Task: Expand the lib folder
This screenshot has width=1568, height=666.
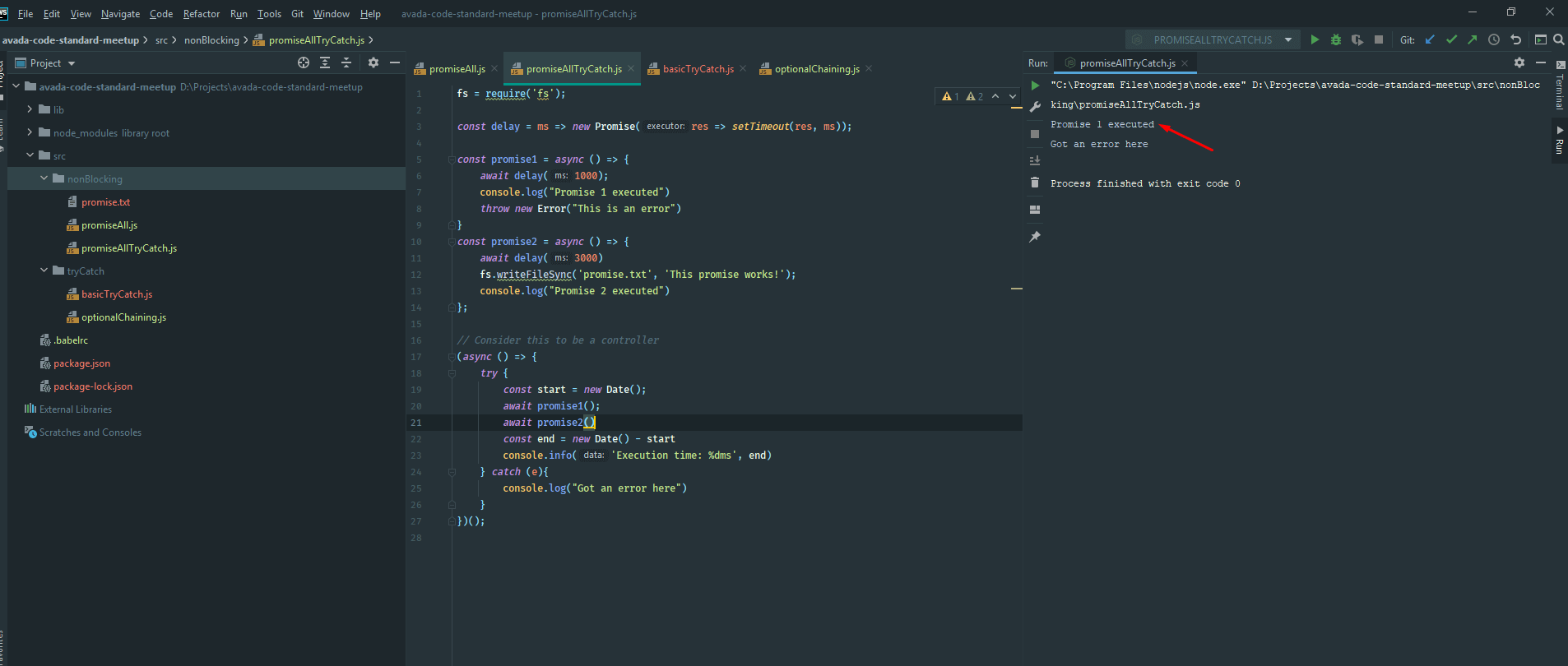Action: point(30,109)
